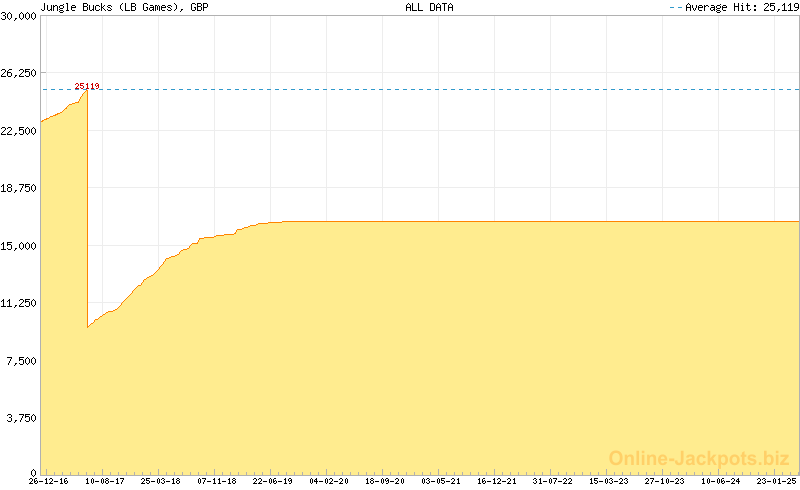This screenshot has width=800, height=490.
Task: Click the 31-07-22 x-axis label
Action: pyautogui.click(x=552, y=482)
